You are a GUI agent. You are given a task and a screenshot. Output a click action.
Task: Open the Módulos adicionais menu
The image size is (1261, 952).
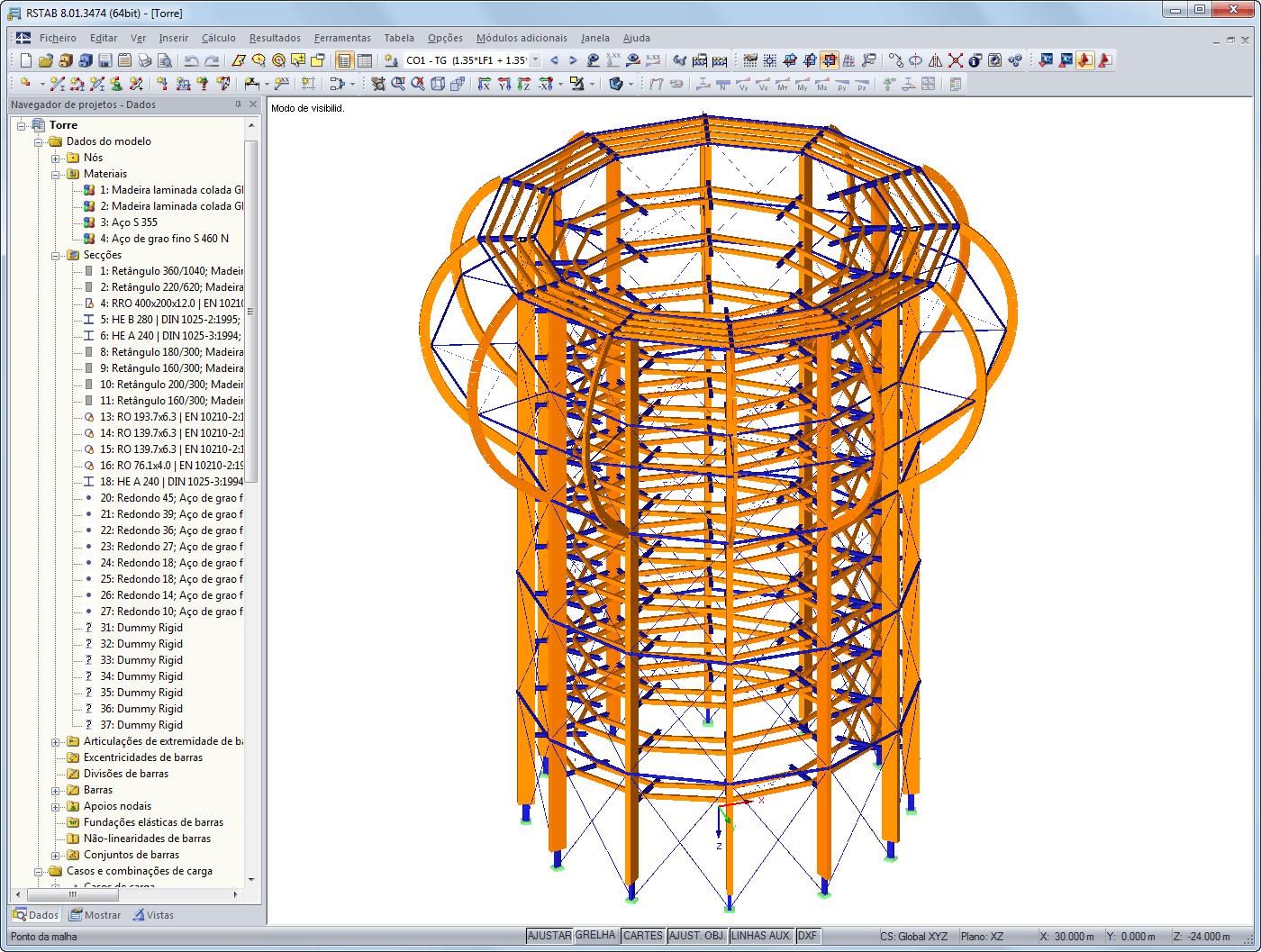[522, 38]
